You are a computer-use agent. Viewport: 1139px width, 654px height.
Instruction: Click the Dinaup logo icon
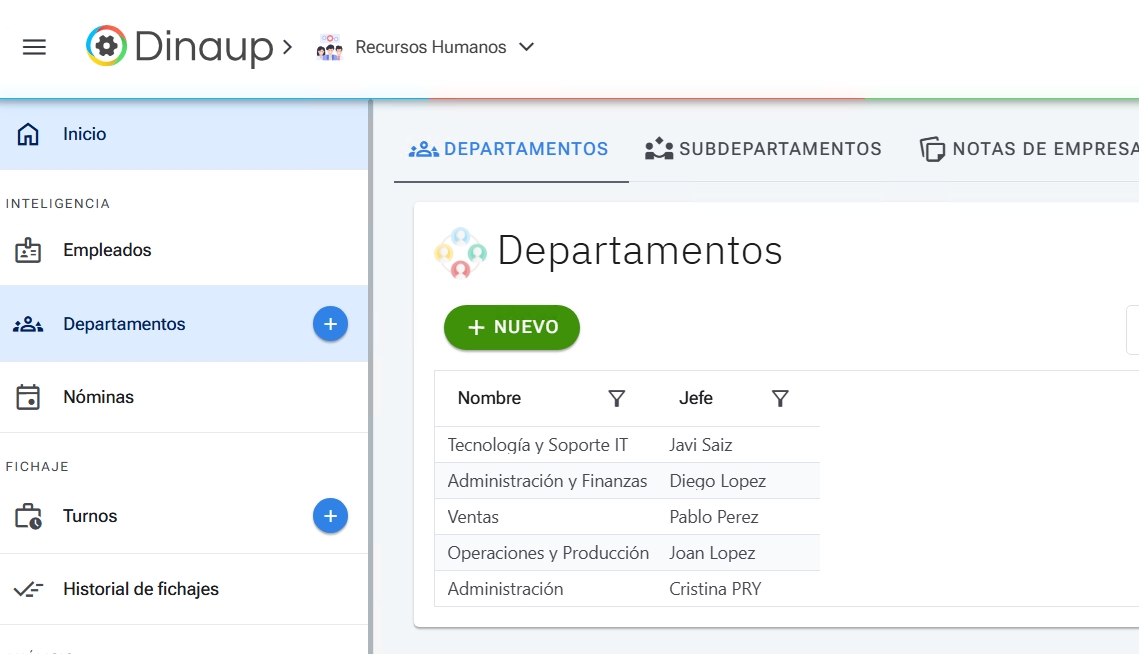106,47
